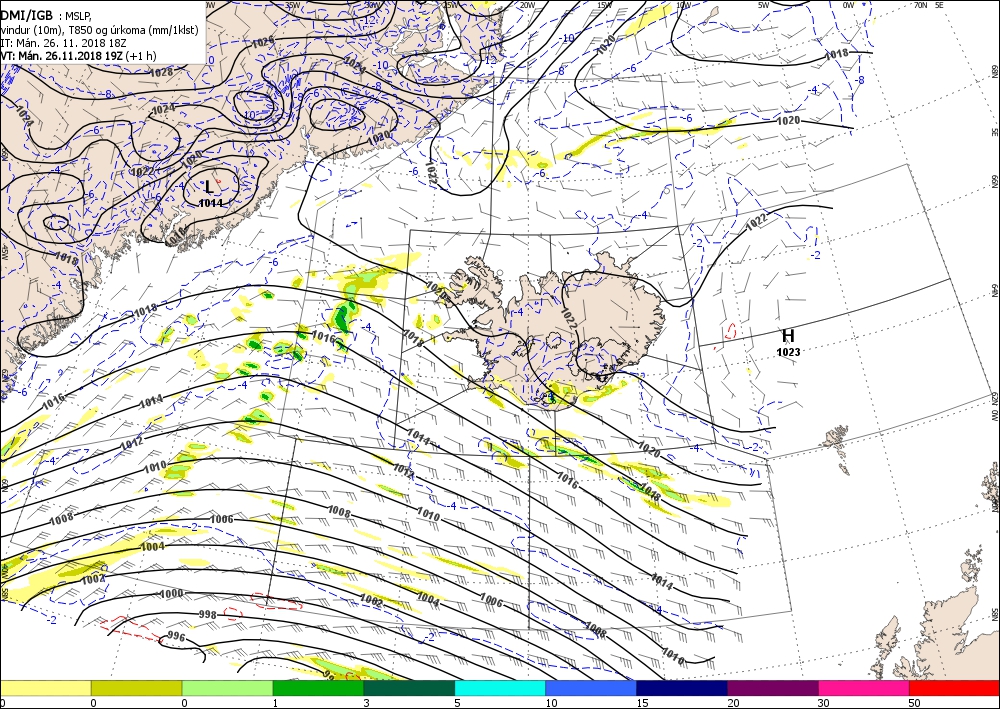This screenshot has height=709, width=1000.
Task: Pick the cyan legend swatch
Action: 500,688
